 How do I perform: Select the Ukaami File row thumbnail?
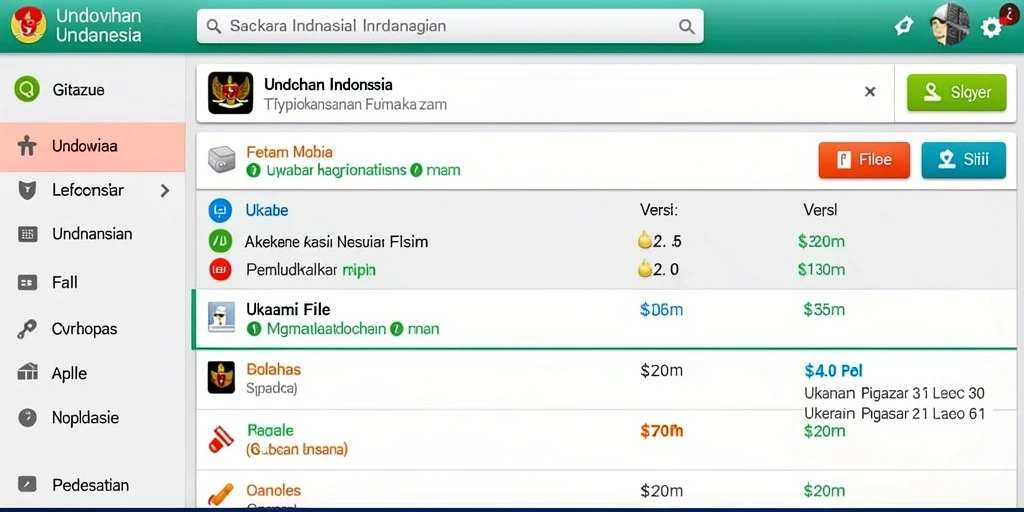click(x=221, y=318)
